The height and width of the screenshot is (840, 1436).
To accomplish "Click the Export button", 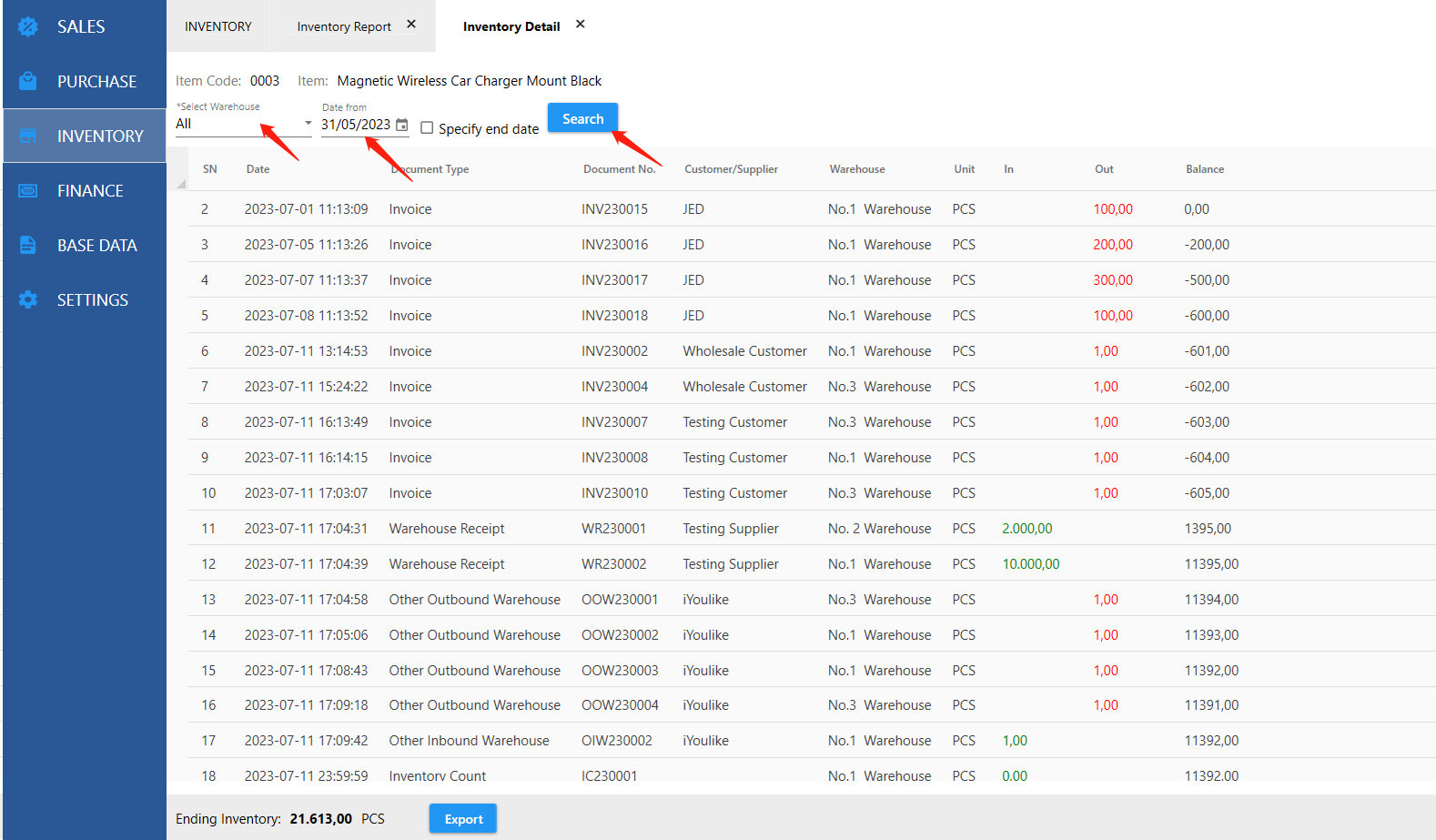I will 463,819.
